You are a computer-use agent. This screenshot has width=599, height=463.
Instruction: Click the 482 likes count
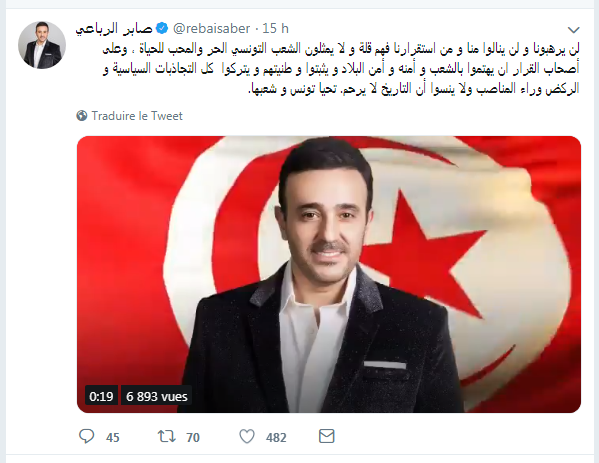coord(276,437)
